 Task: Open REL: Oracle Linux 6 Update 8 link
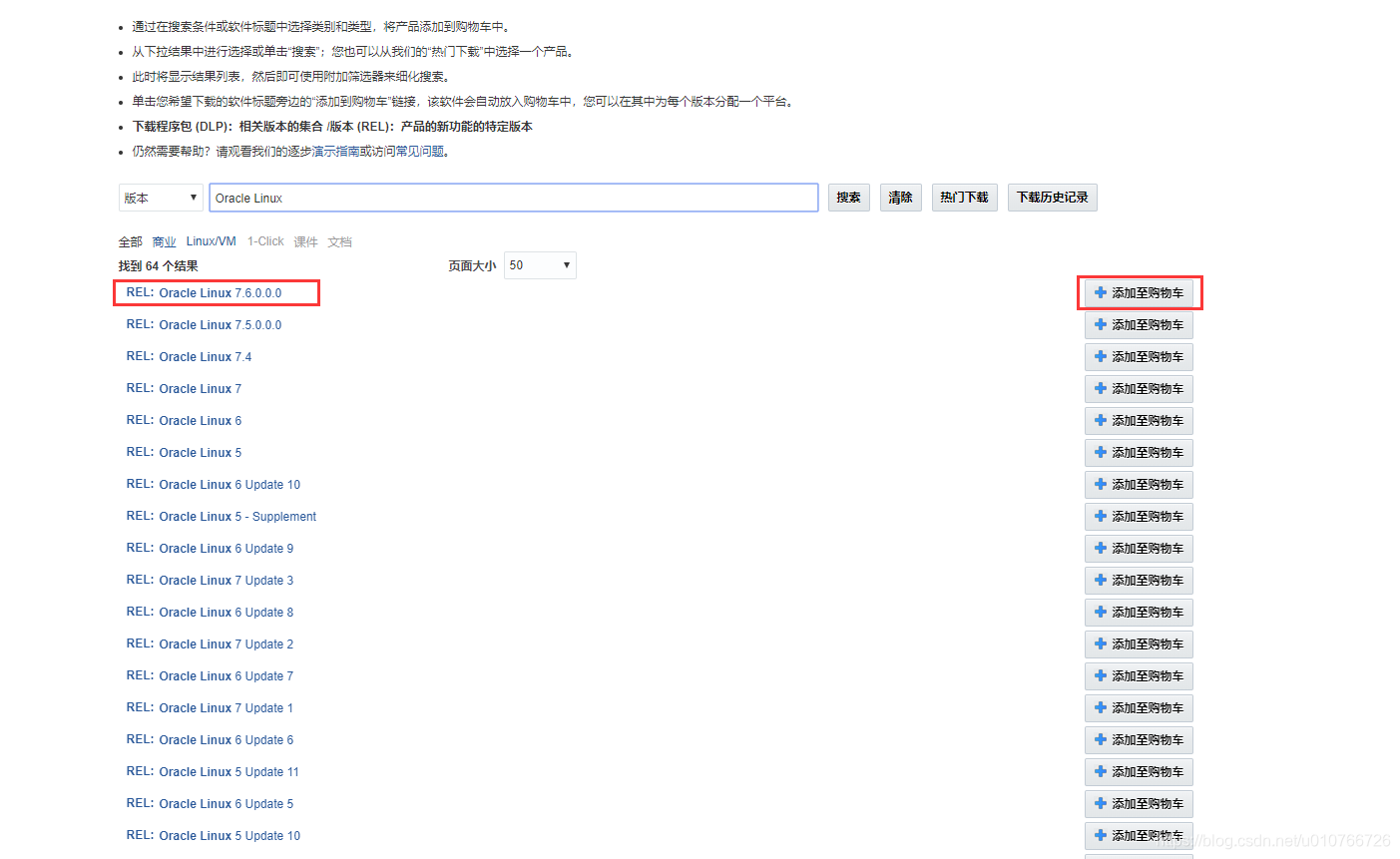(x=211, y=613)
